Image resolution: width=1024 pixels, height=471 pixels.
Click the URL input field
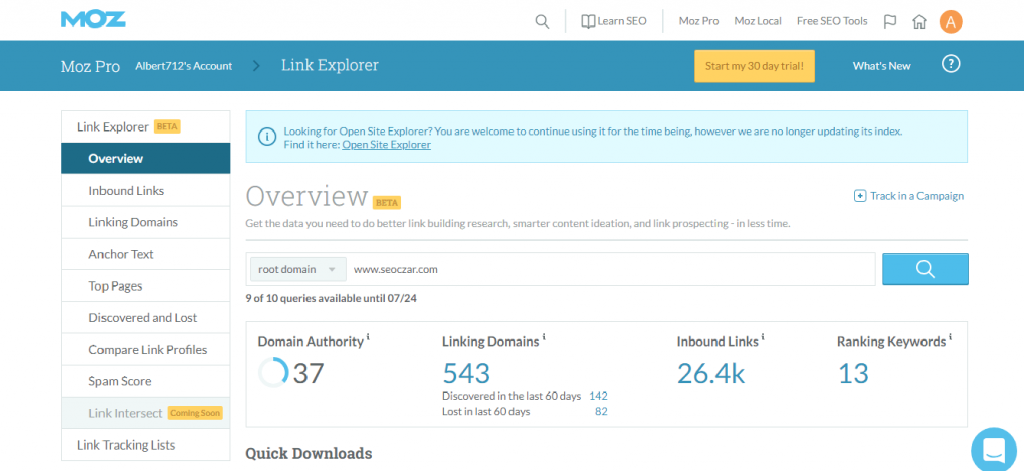(x=611, y=269)
